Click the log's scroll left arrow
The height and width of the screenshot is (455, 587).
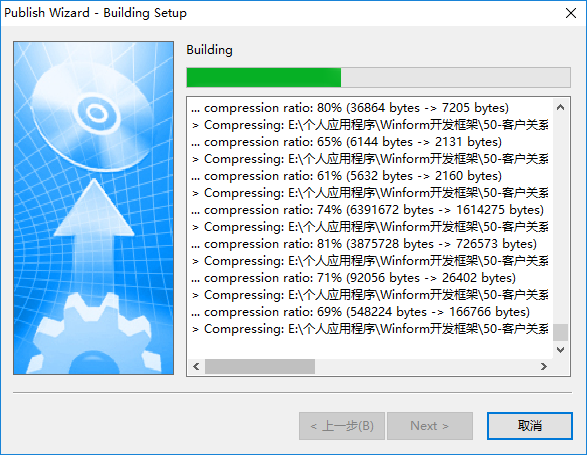pos(196,366)
